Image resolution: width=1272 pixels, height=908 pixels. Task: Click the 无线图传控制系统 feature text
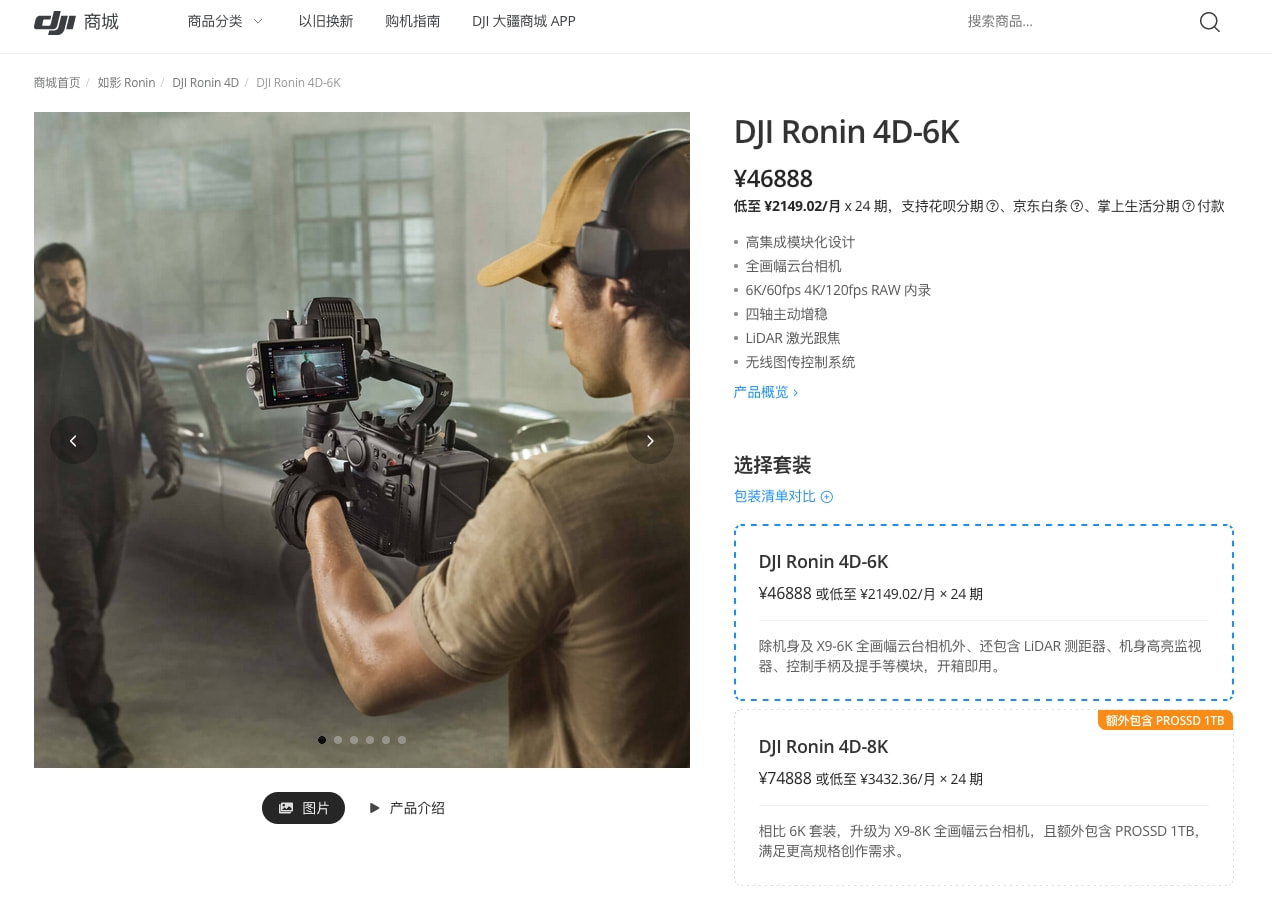click(x=800, y=362)
